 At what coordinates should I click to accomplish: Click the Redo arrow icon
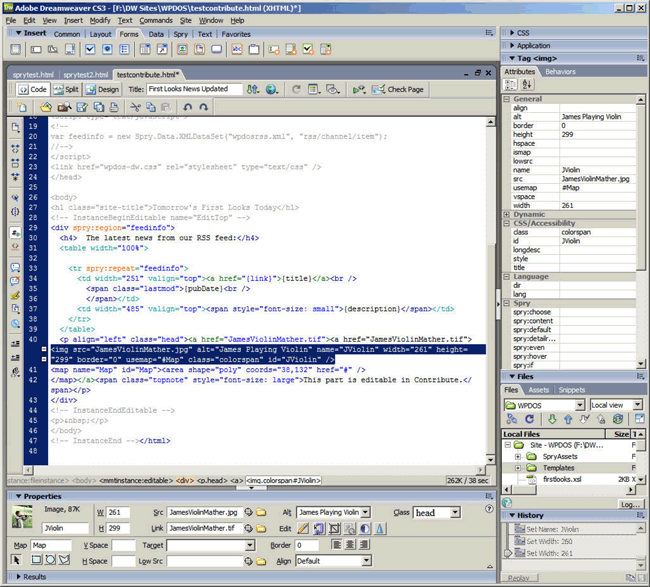pyautogui.click(x=204, y=107)
